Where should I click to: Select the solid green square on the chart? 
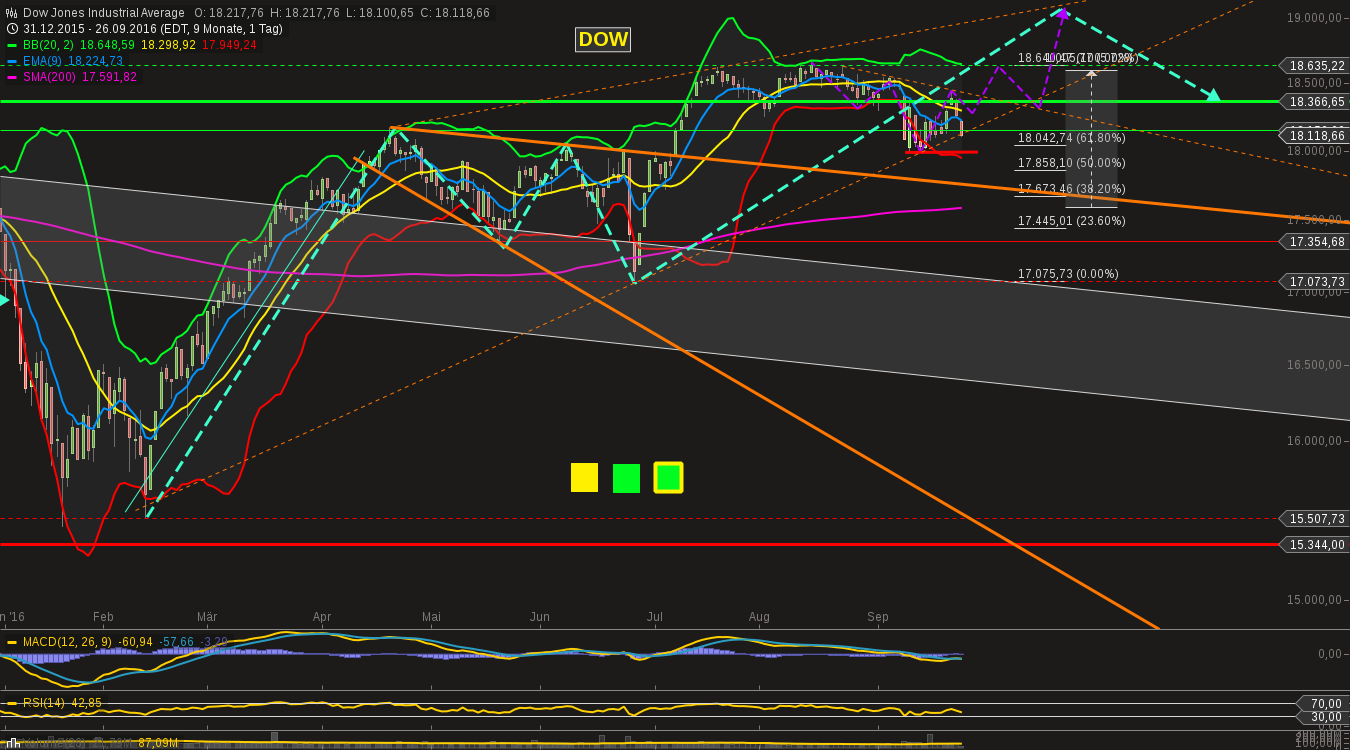(626, 478)
